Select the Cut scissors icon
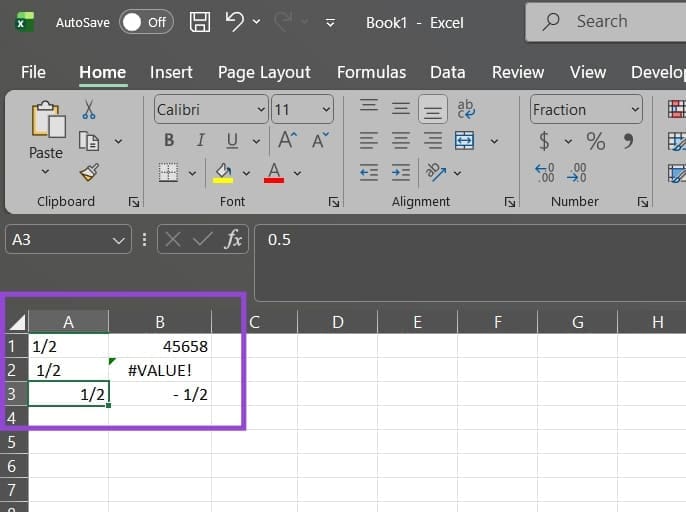Viewport: 686px width, 512px height. point(89,109)
